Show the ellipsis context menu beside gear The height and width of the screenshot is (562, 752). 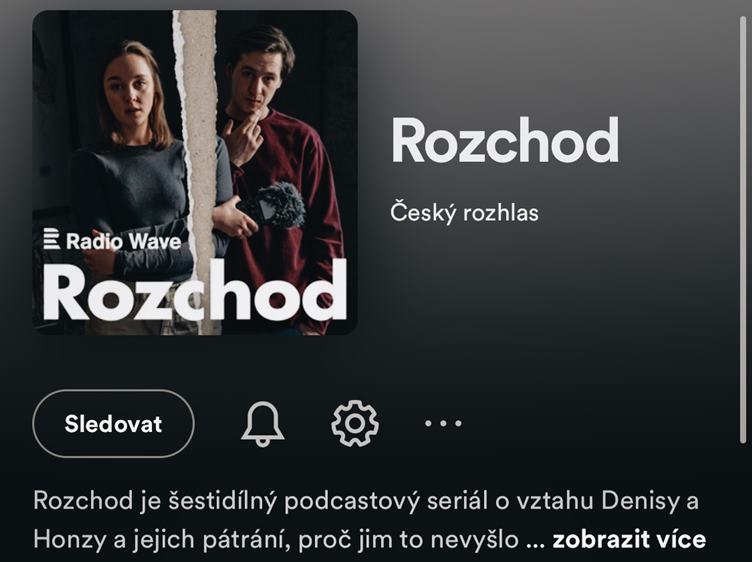(443, 423)
